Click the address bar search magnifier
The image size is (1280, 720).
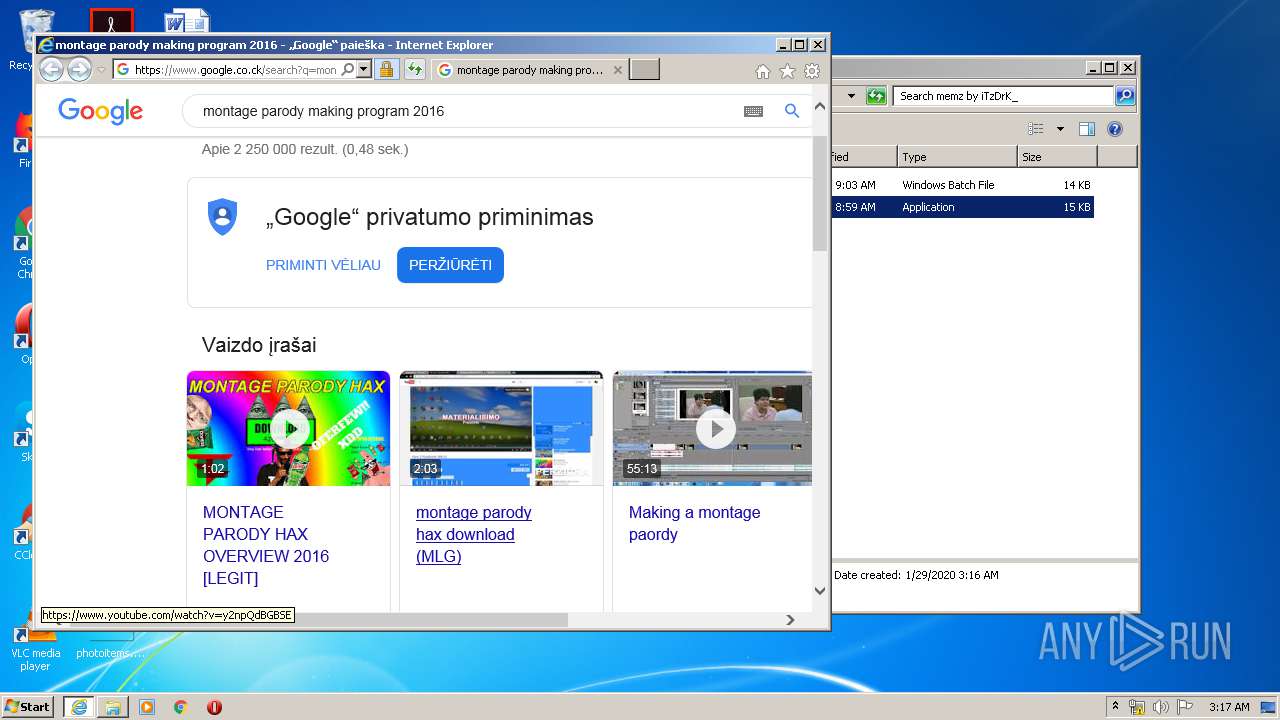coord(347,70)
